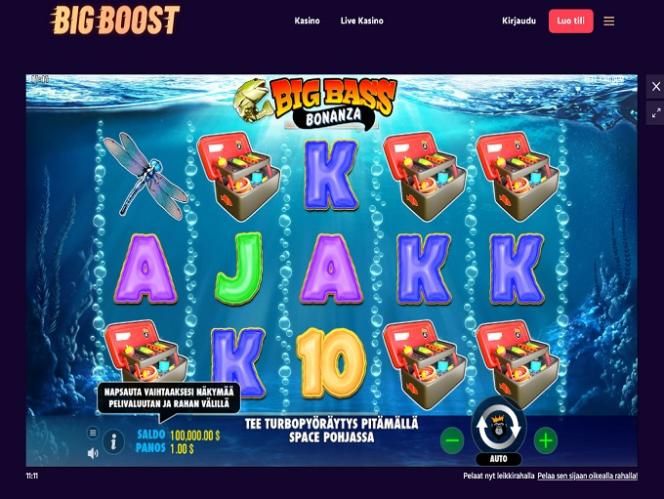The width and height of the screenshot is (664, 499).
Task: Click the golden 10 symbol on the reels
Action: click(331, 363)
